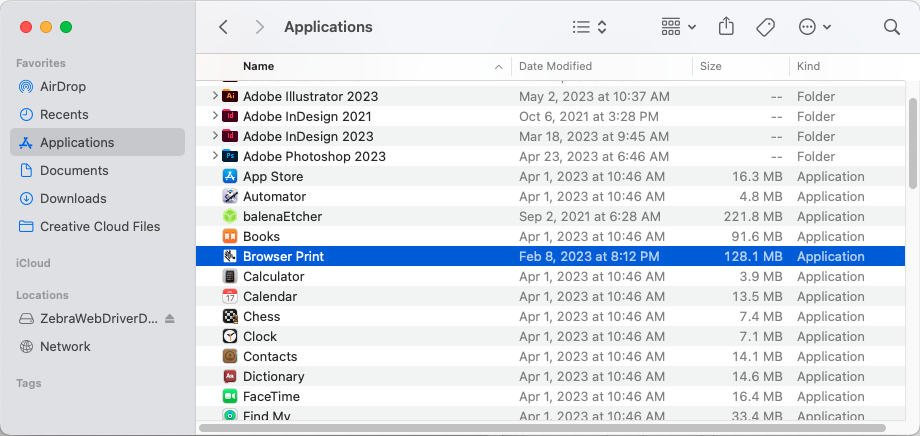Screen dimensions: 920x436
Task: Select ZebraWebDriverD... disk in the sidebar
Action: (x=88, y=319)
